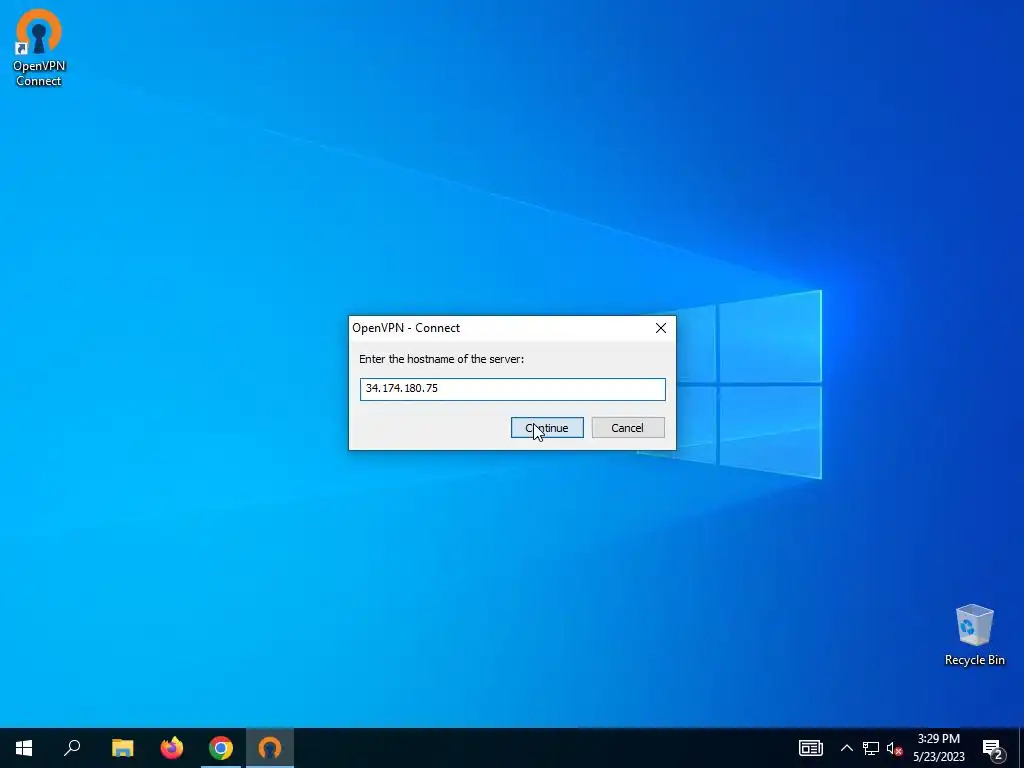Open the notification center with 2 alerts
1024x768 pixels.
pos(993,748)
